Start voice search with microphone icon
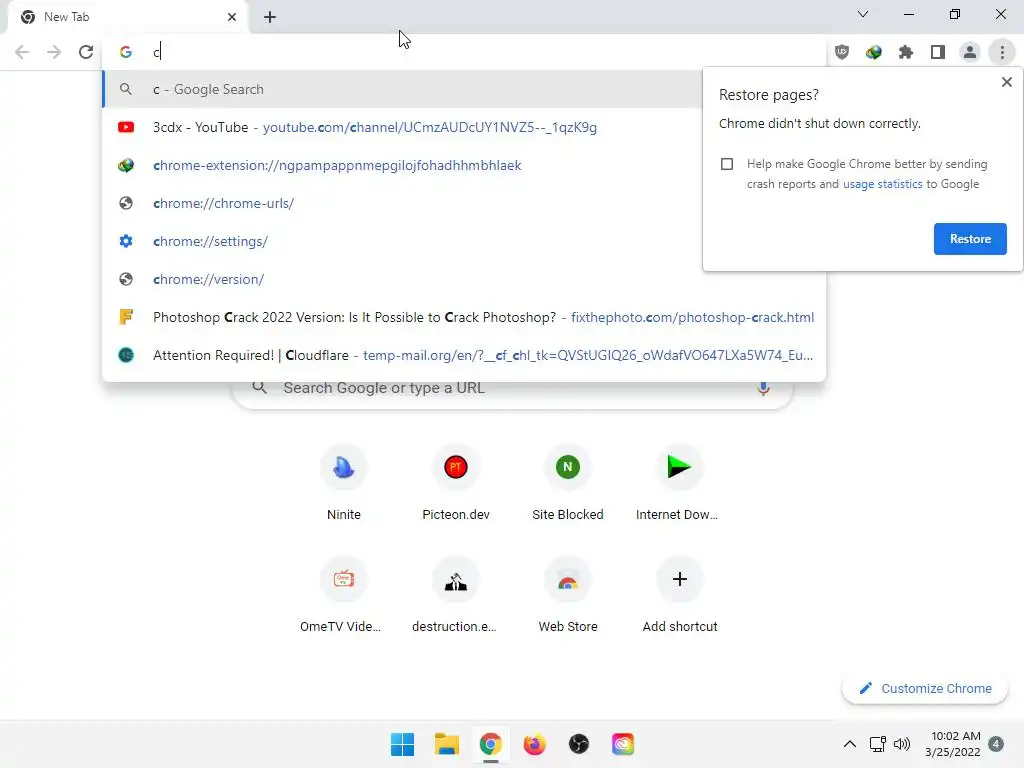1024x768 pixels. pyautogui.click(x=763, y=388)
